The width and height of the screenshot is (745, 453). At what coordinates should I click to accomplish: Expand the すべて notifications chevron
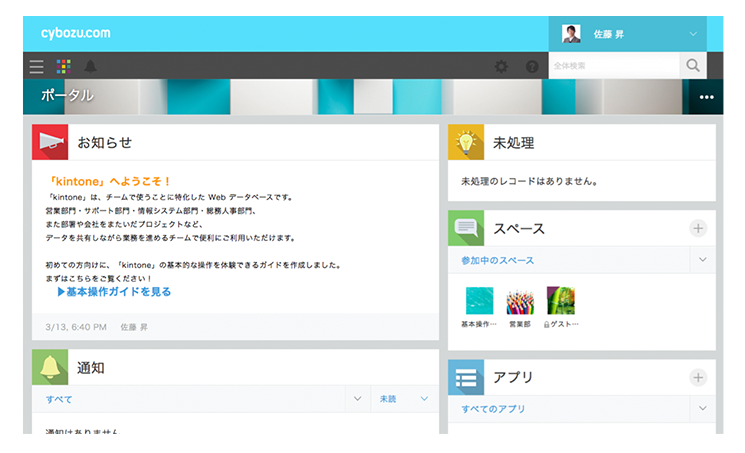point(357,399)
